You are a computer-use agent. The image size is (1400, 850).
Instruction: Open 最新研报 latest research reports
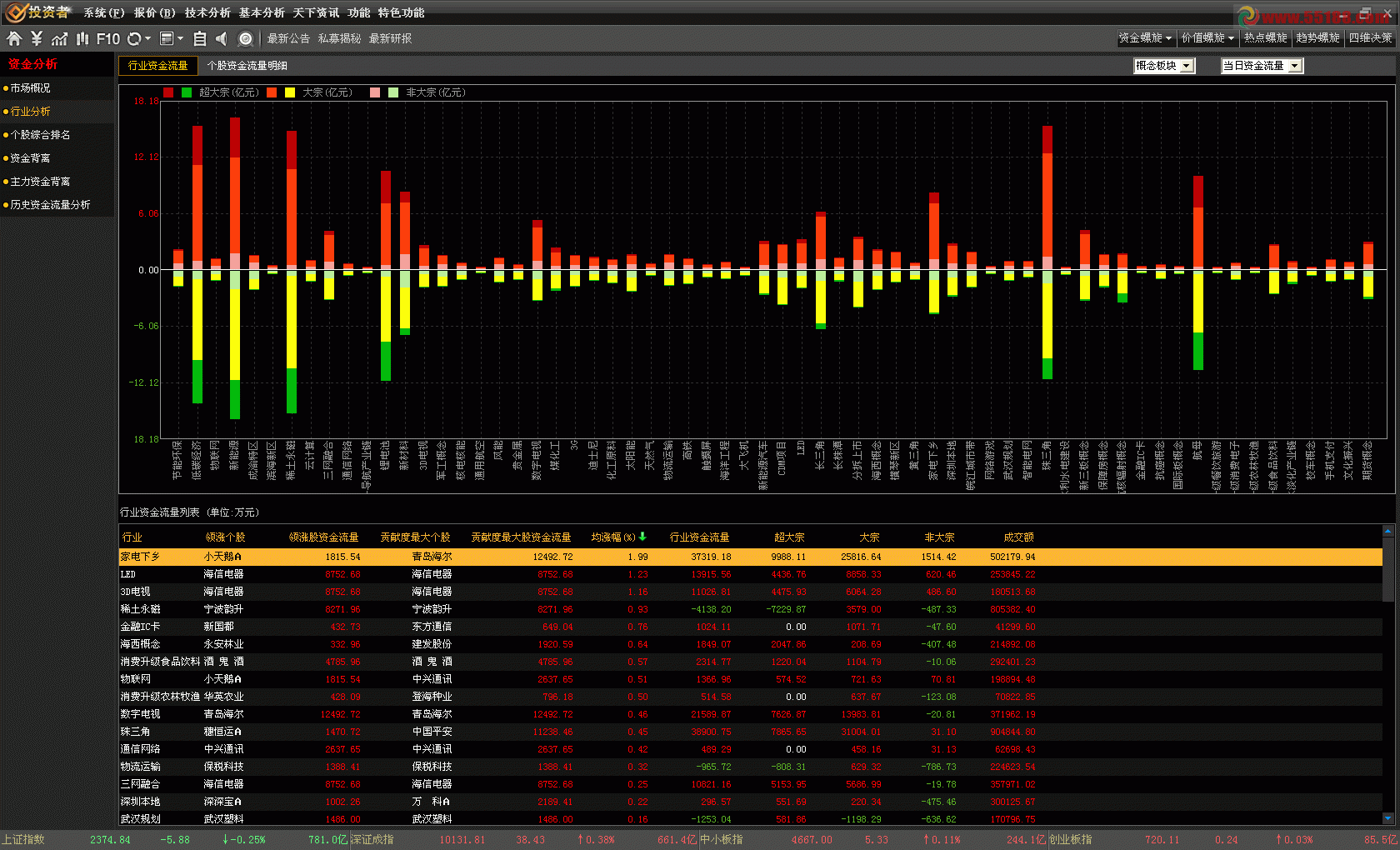point(390,38)
